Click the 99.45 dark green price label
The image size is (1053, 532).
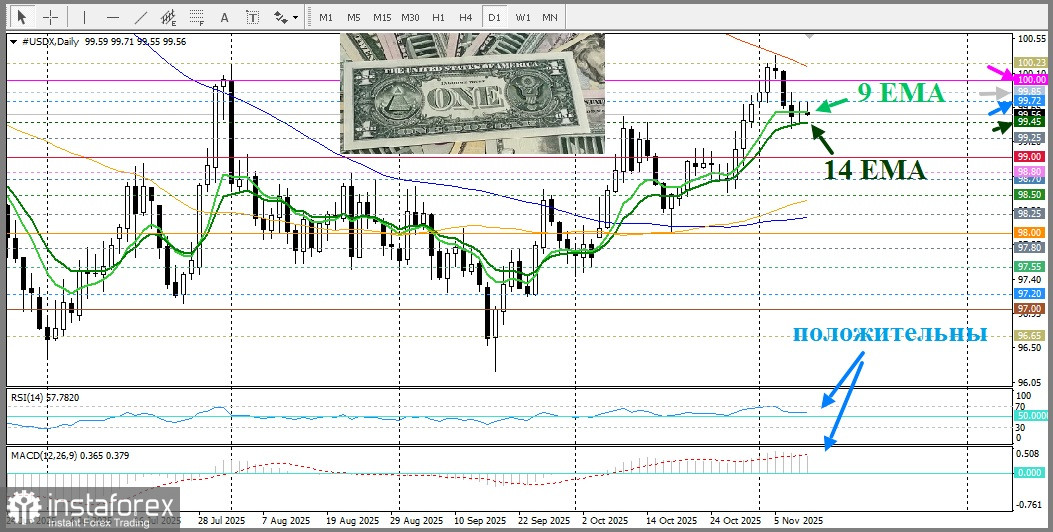pyautogui.click(x=1029, y=122)
